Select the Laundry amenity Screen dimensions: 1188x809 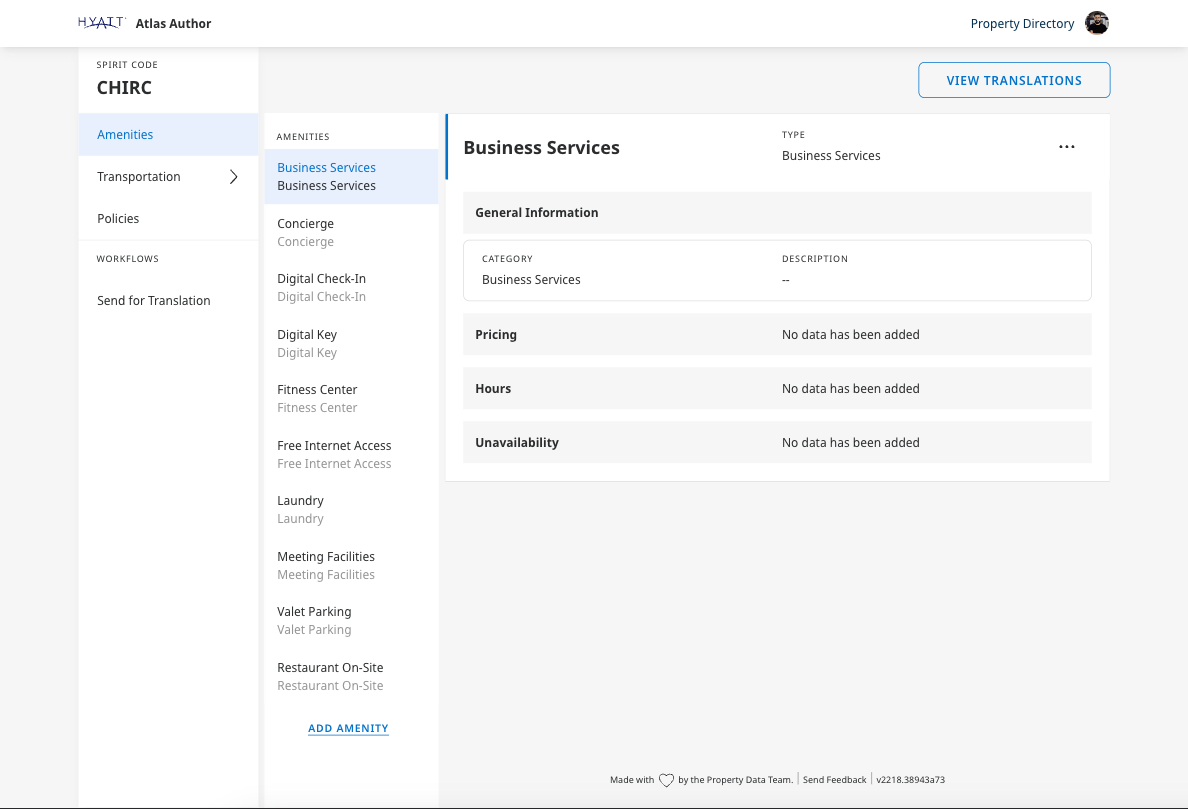click(352, 510)
